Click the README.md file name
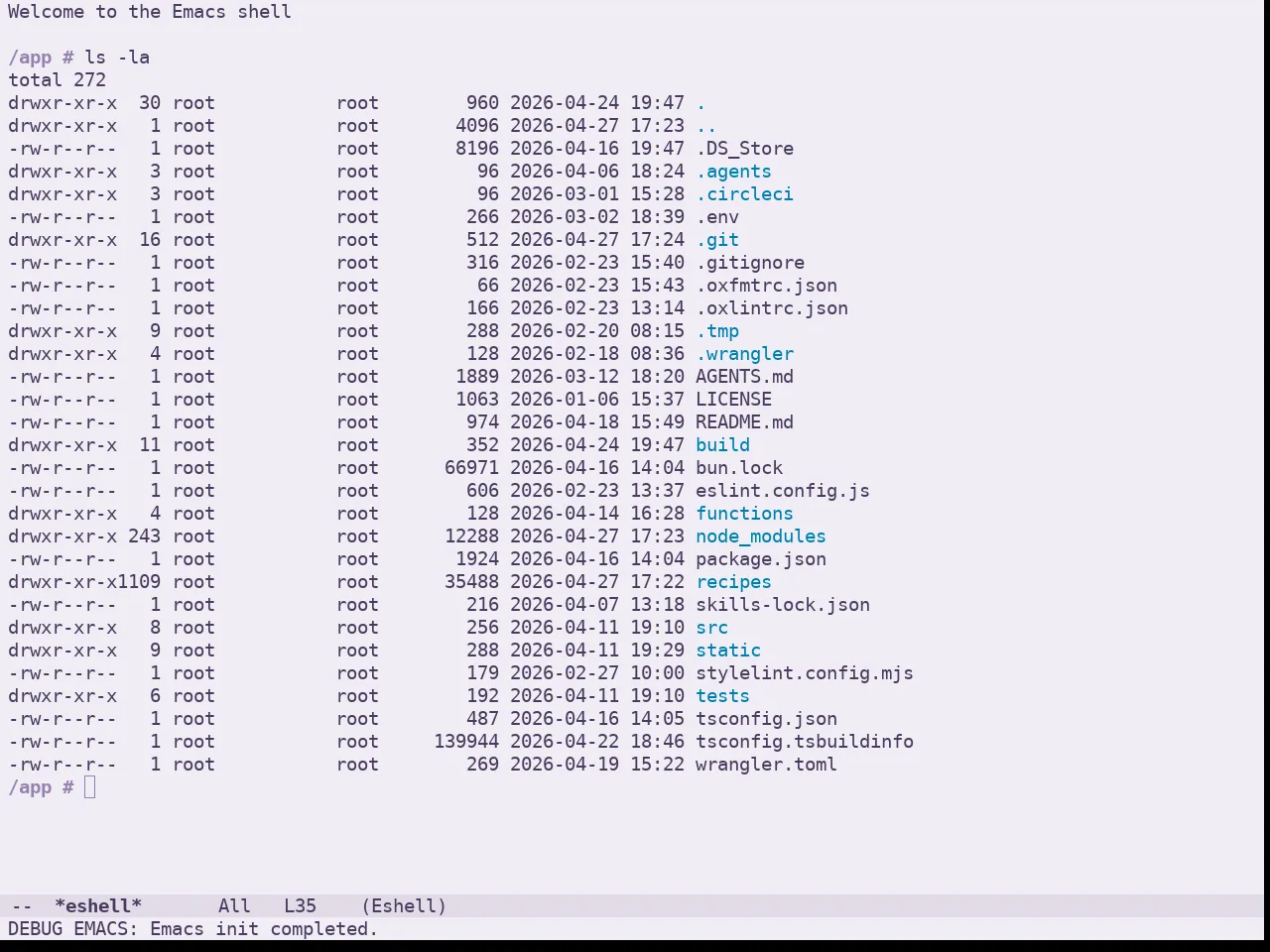The height and width of the screenshot is (952, 1270). click(x=744, y=422)
